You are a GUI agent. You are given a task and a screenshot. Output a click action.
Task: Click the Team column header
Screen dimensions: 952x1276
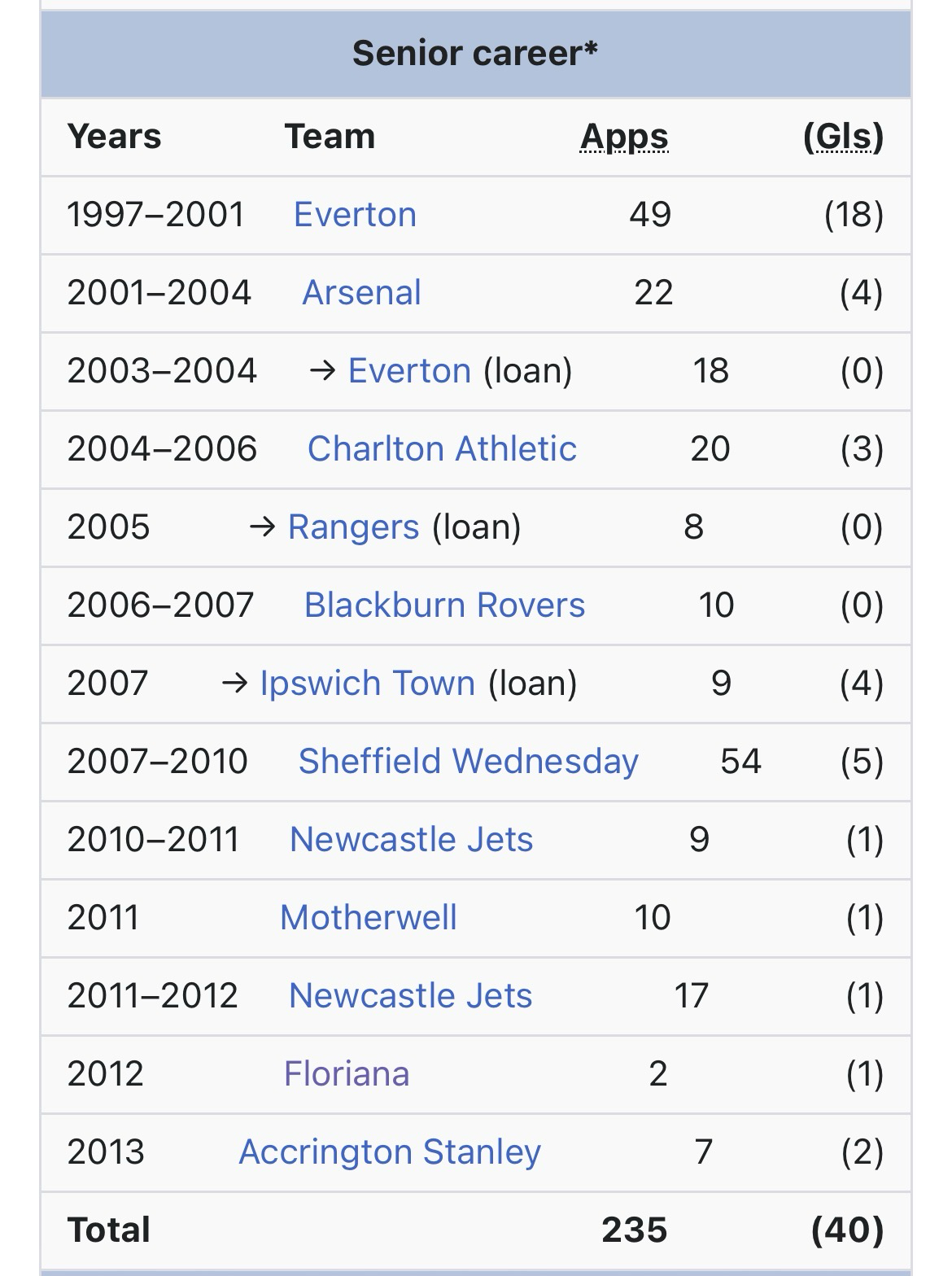click(x=330, y=137)
